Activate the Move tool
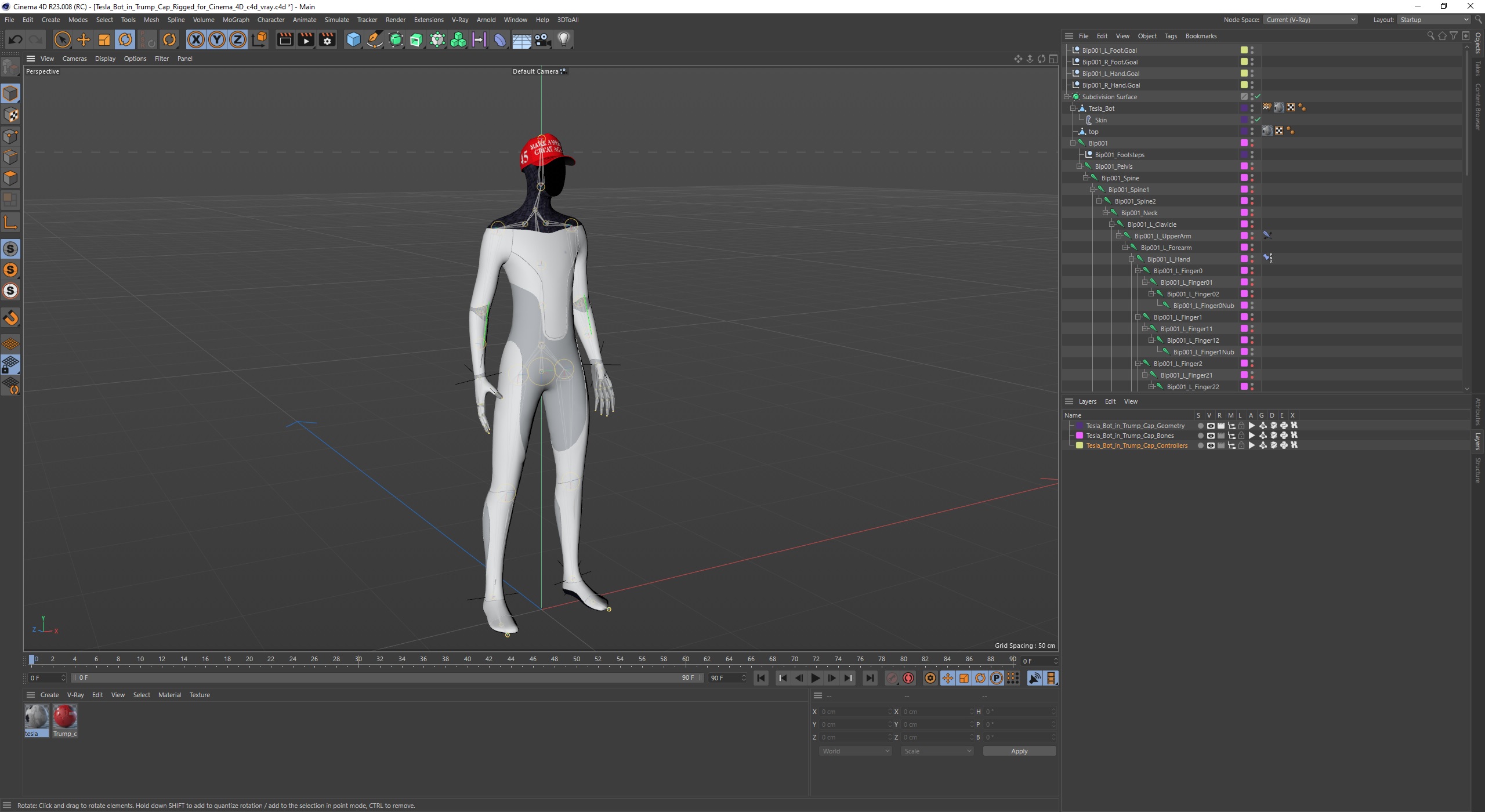1485x812 pixels. (x=84, y=39)
